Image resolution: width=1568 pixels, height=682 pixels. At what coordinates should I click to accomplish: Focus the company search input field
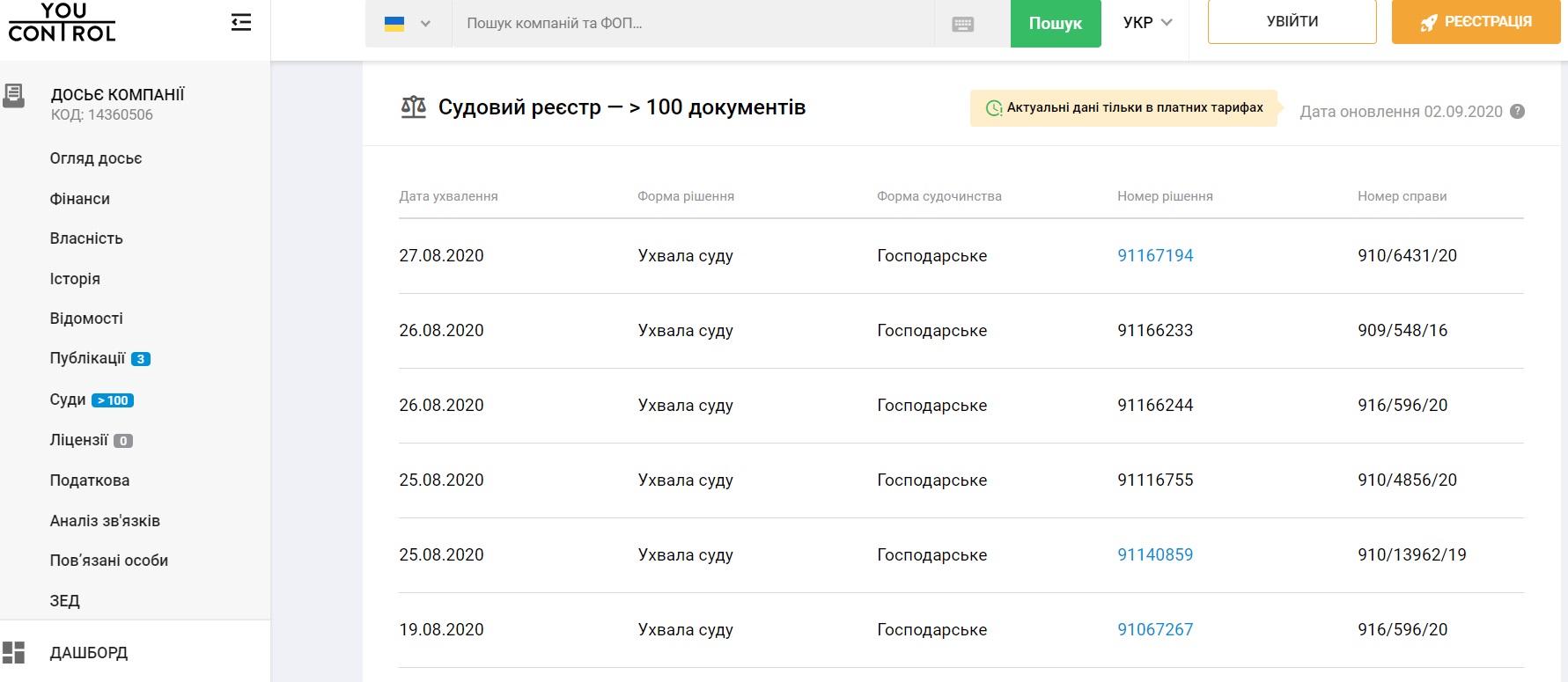pyautogui.click(x=692, y=24)
